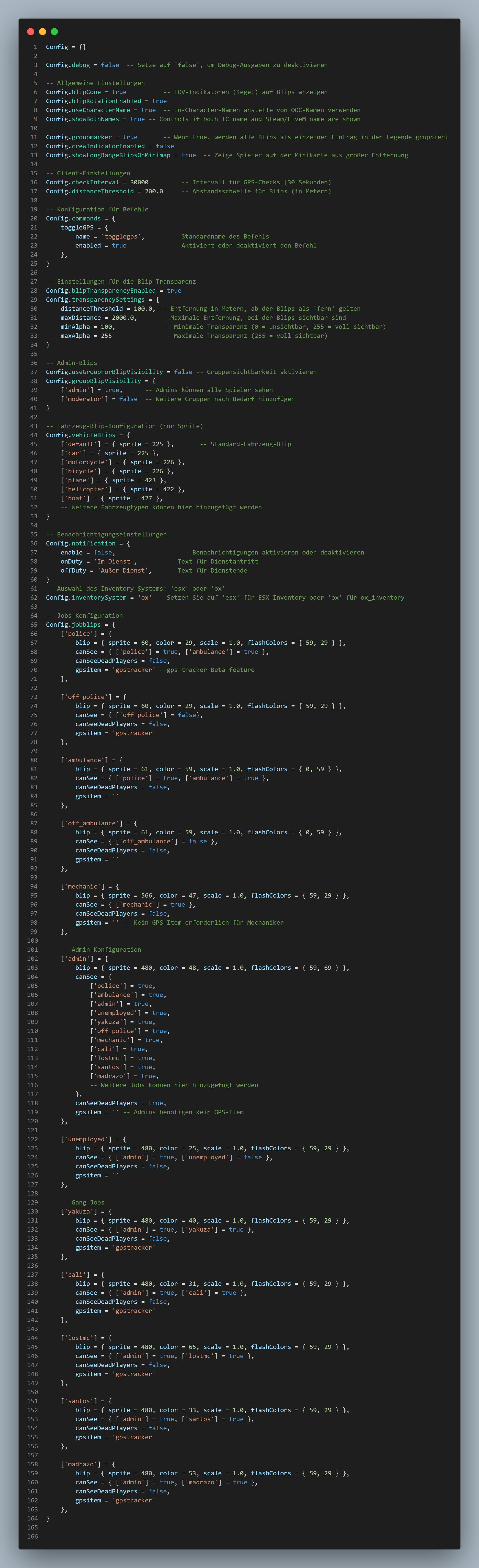Click on 'Config.groupBlipVisibility'
Viewport: 479px width, 1568px height.
[94, 381]
